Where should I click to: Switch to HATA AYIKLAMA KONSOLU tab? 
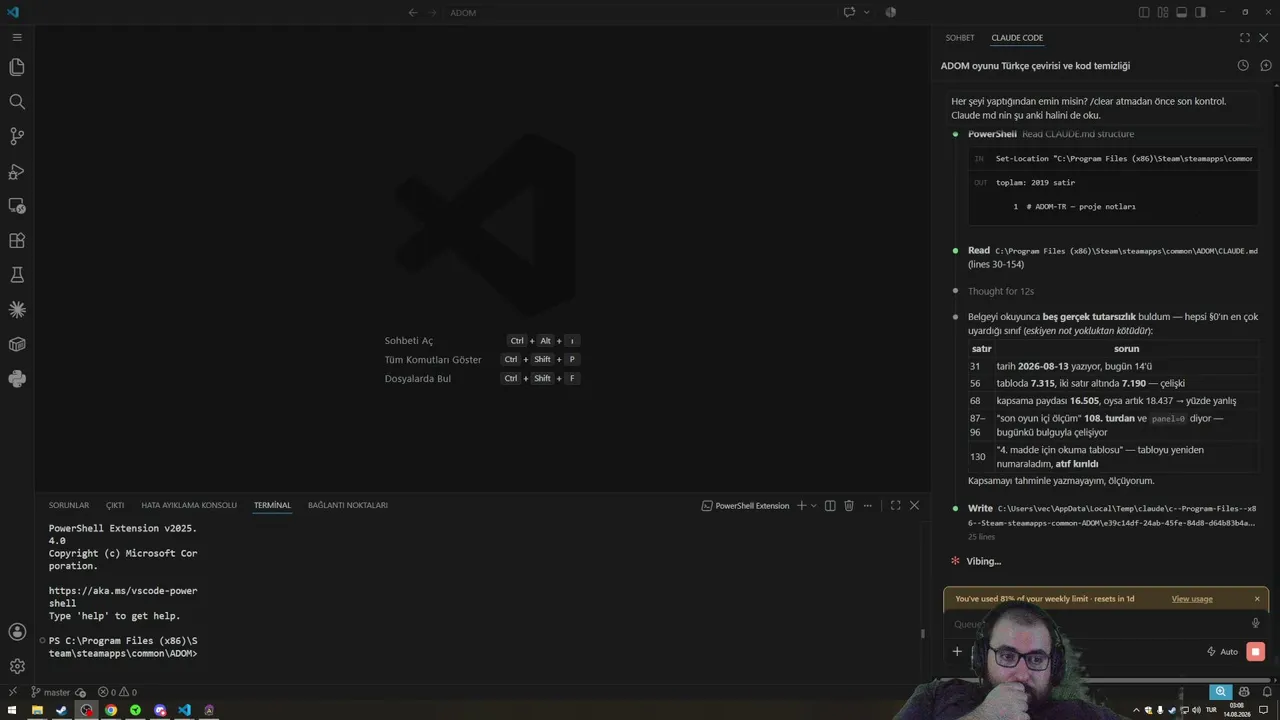(189, 506)
